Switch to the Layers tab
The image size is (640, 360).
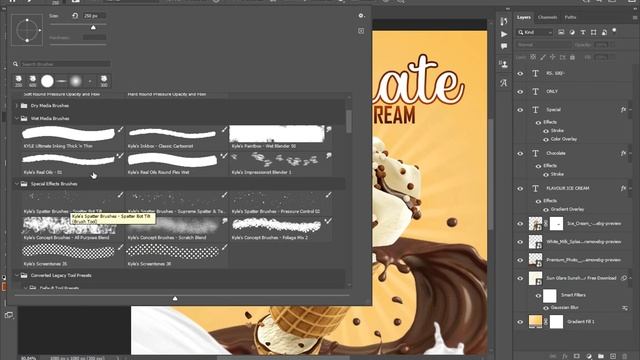524,17
